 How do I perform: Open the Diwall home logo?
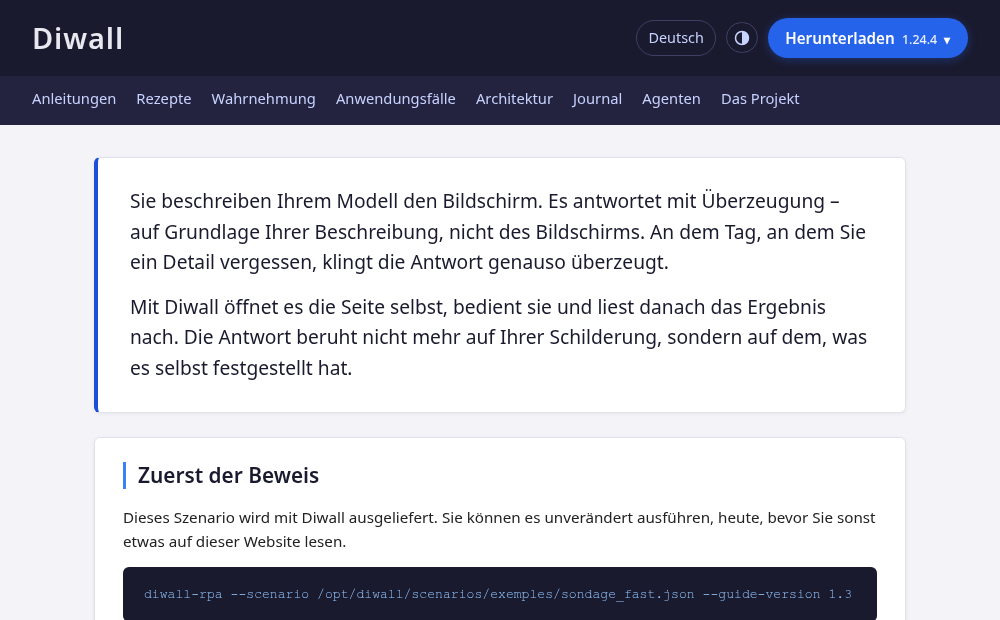(x=78, y=38)
